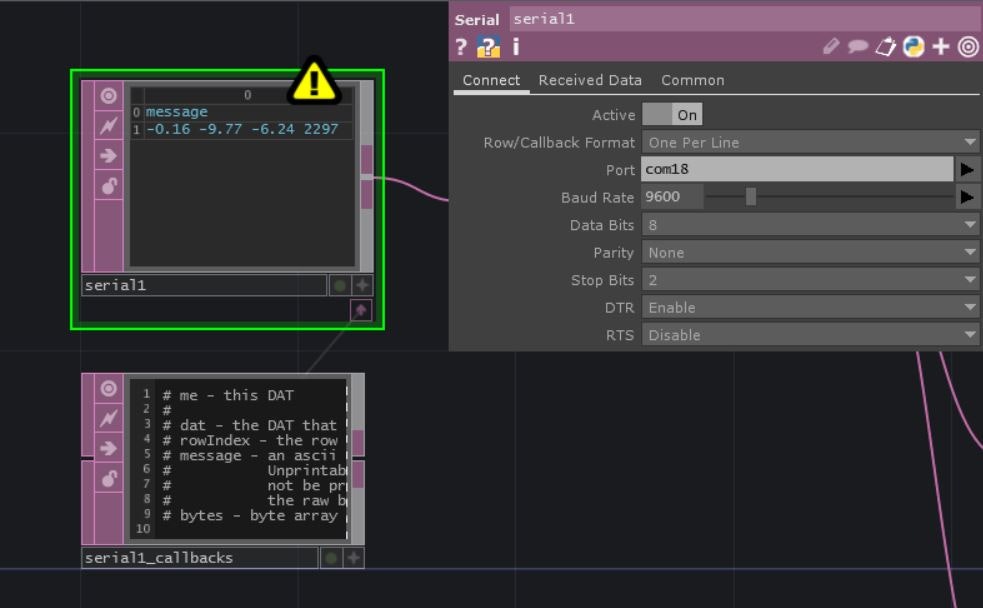Click serial1_callbacks output connector
Viewport: 983px width, 608px height.
(358, 459)
